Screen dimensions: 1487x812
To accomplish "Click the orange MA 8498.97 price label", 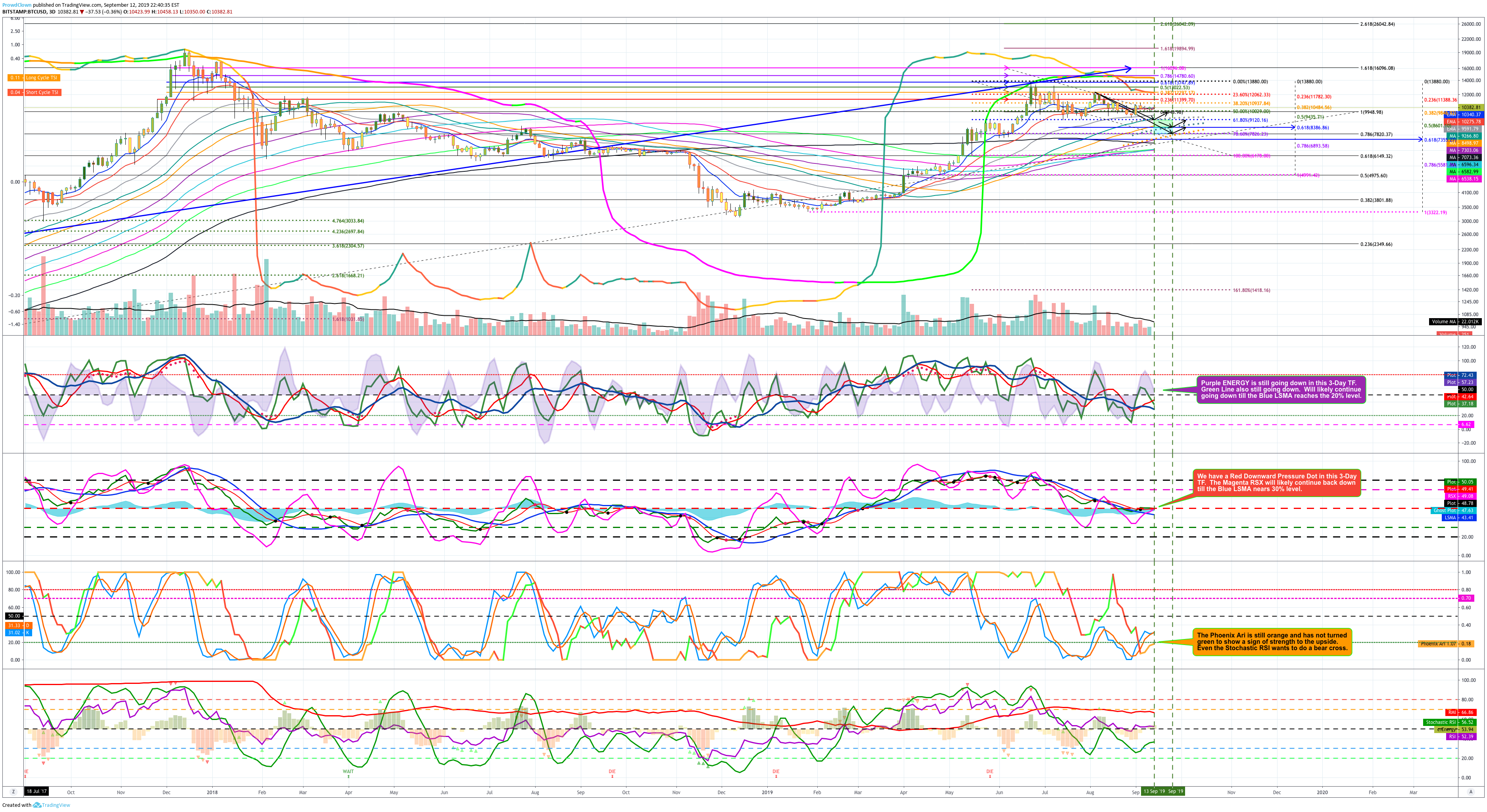I will pyautogui.click(x=1463, y=143).
